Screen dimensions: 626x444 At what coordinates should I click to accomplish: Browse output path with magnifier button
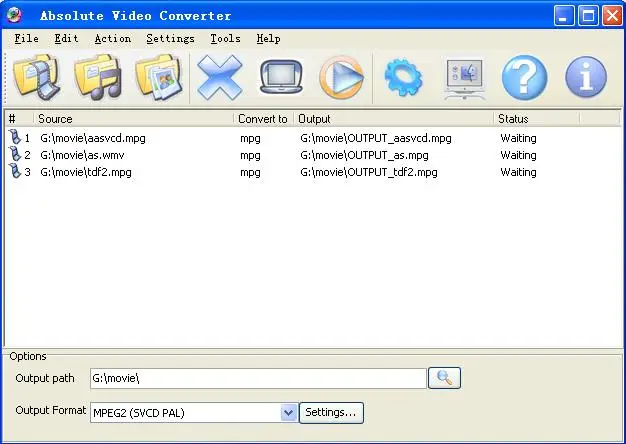tap(444, 378)
